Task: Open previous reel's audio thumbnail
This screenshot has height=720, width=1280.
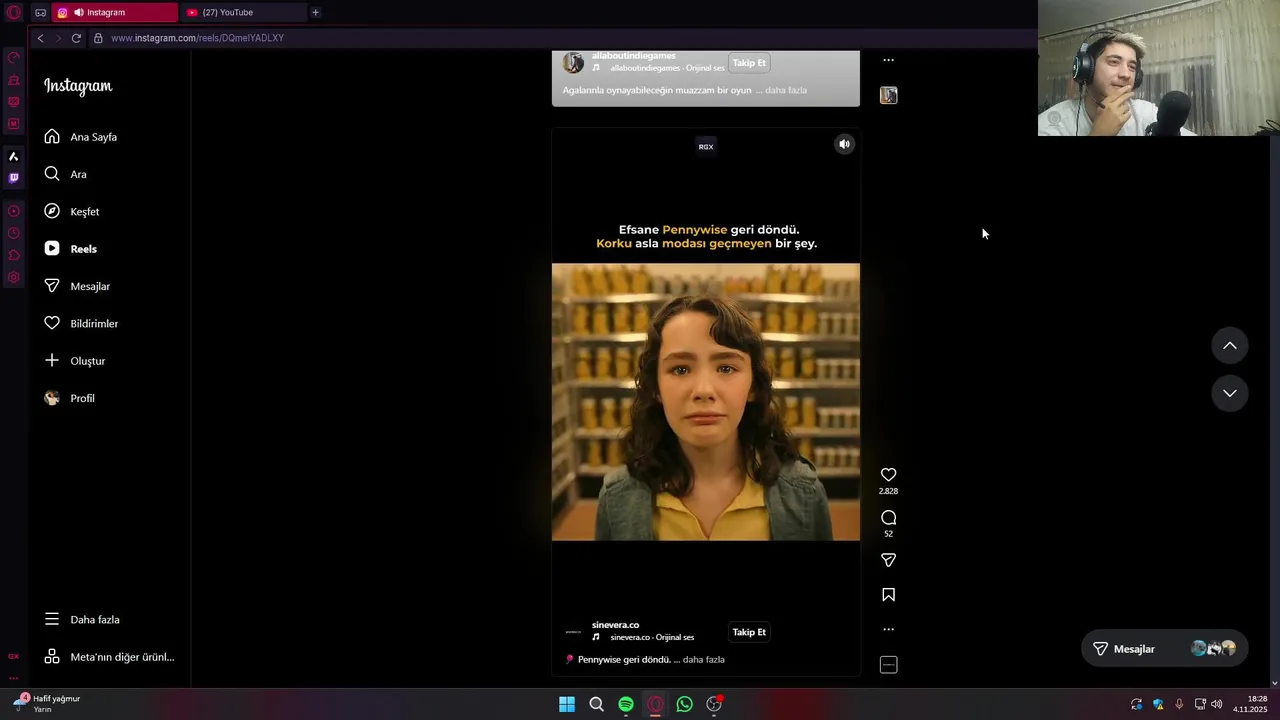Action: (x=888, y=95)
